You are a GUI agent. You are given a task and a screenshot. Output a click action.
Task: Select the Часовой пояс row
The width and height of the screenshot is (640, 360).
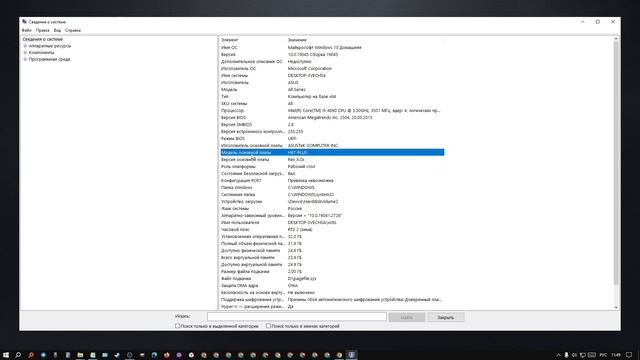(x=332, y=229)
